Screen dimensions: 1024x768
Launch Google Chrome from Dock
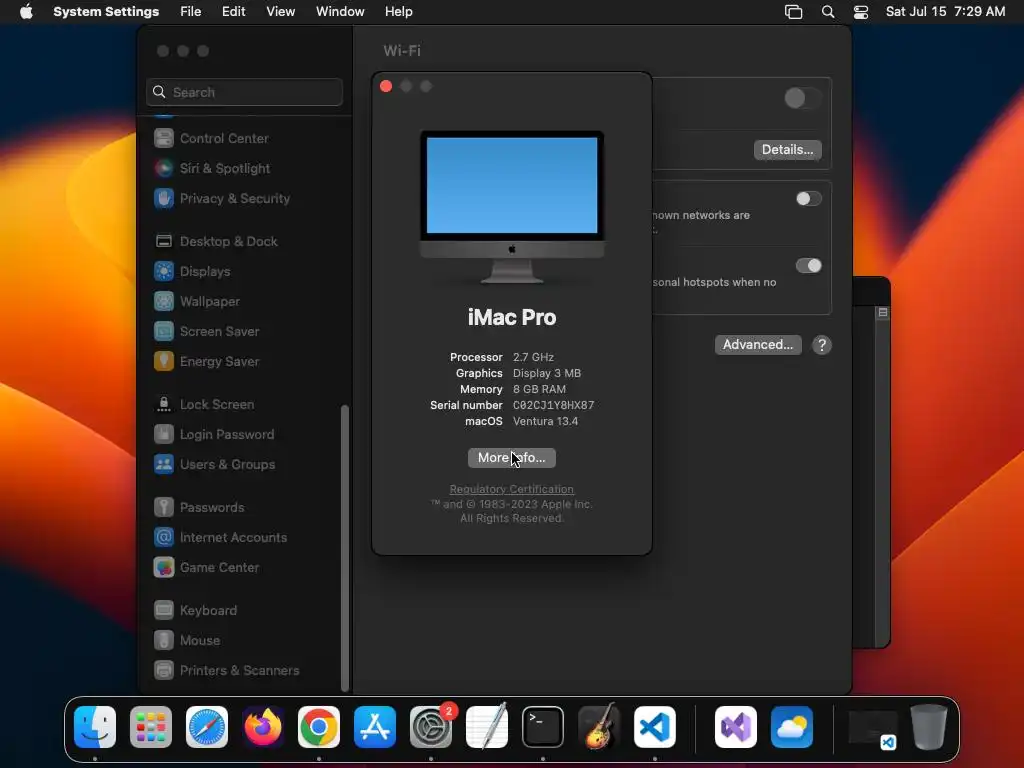pos(319,728)
